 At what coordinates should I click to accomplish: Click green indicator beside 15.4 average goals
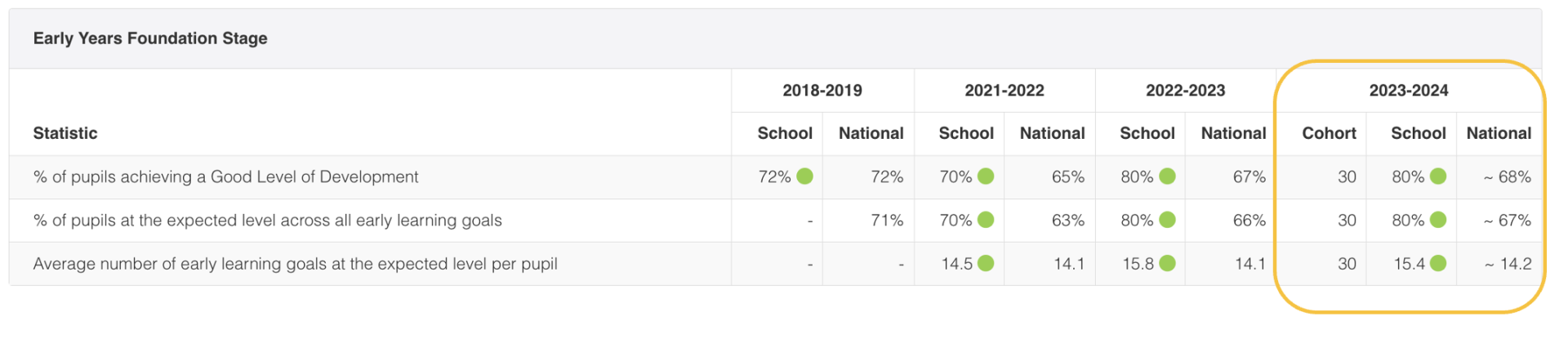(1438, 263)
